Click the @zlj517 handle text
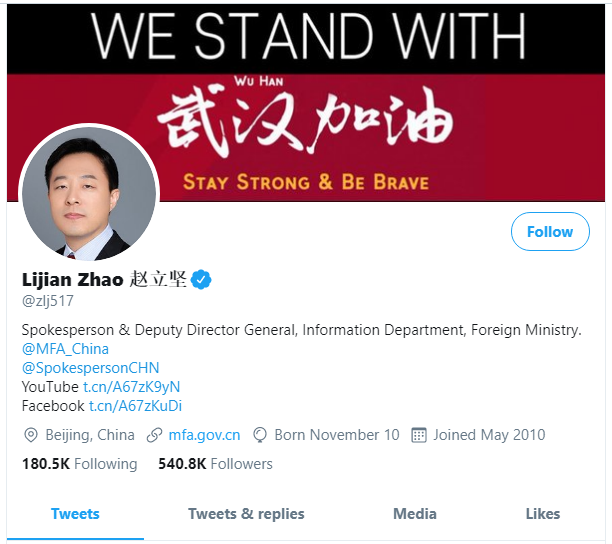 48,301
